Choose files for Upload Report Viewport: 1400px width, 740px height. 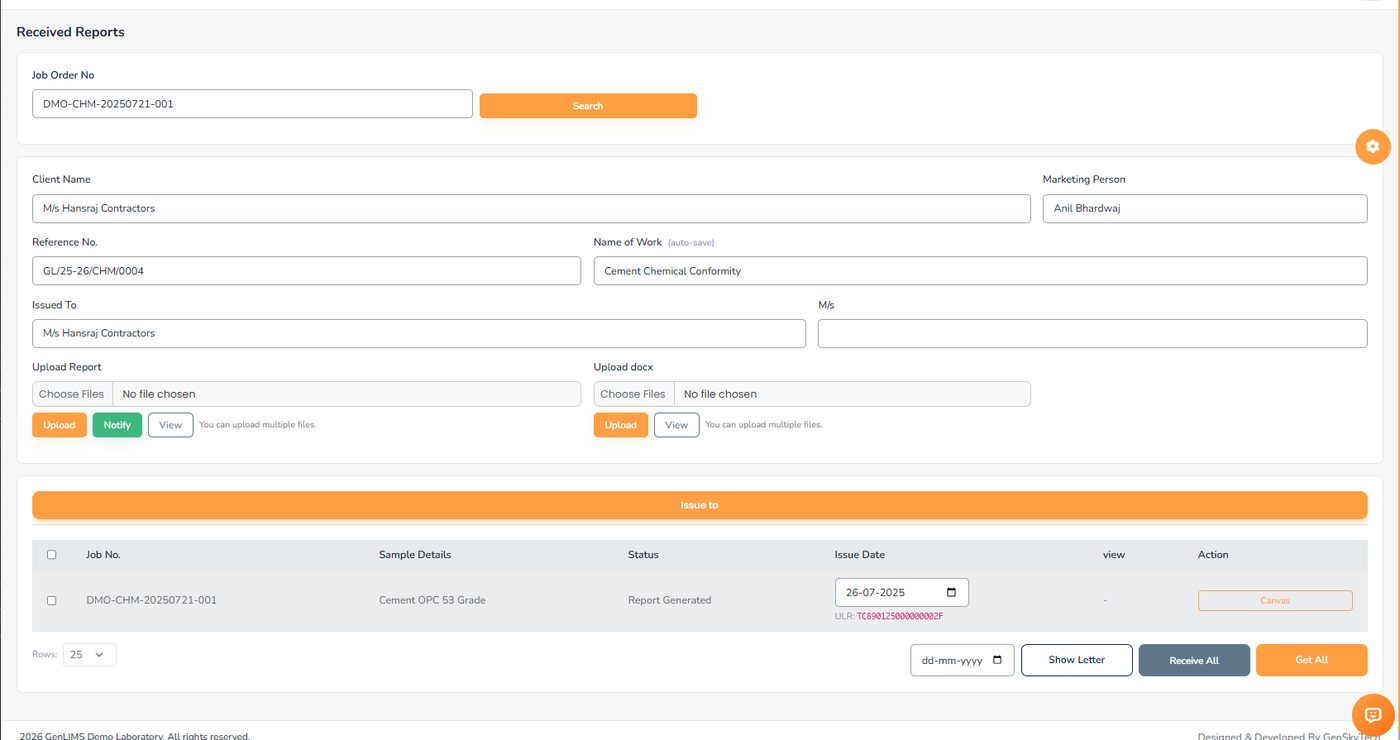(72, 394)
